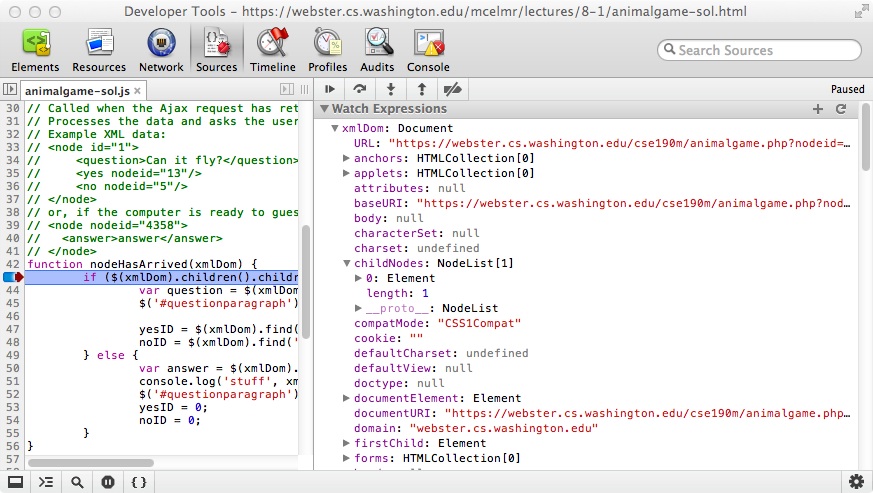The width and height of the screenshot is (873, 493).
Task: Resume script execution
Action: (x=330, y=89)
